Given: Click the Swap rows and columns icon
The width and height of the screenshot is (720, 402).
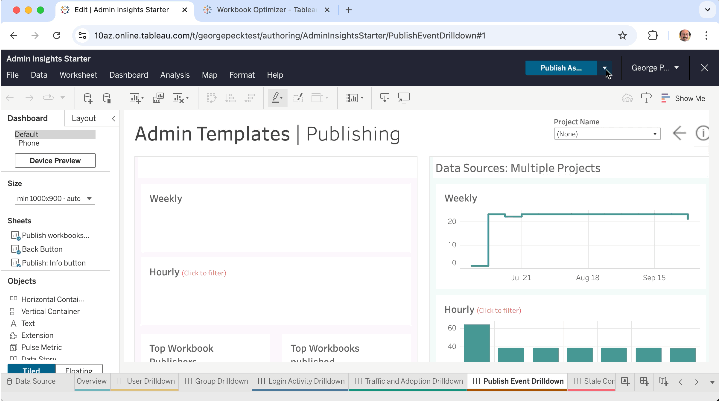Looking at the screenshot, I should pos(211,98).
